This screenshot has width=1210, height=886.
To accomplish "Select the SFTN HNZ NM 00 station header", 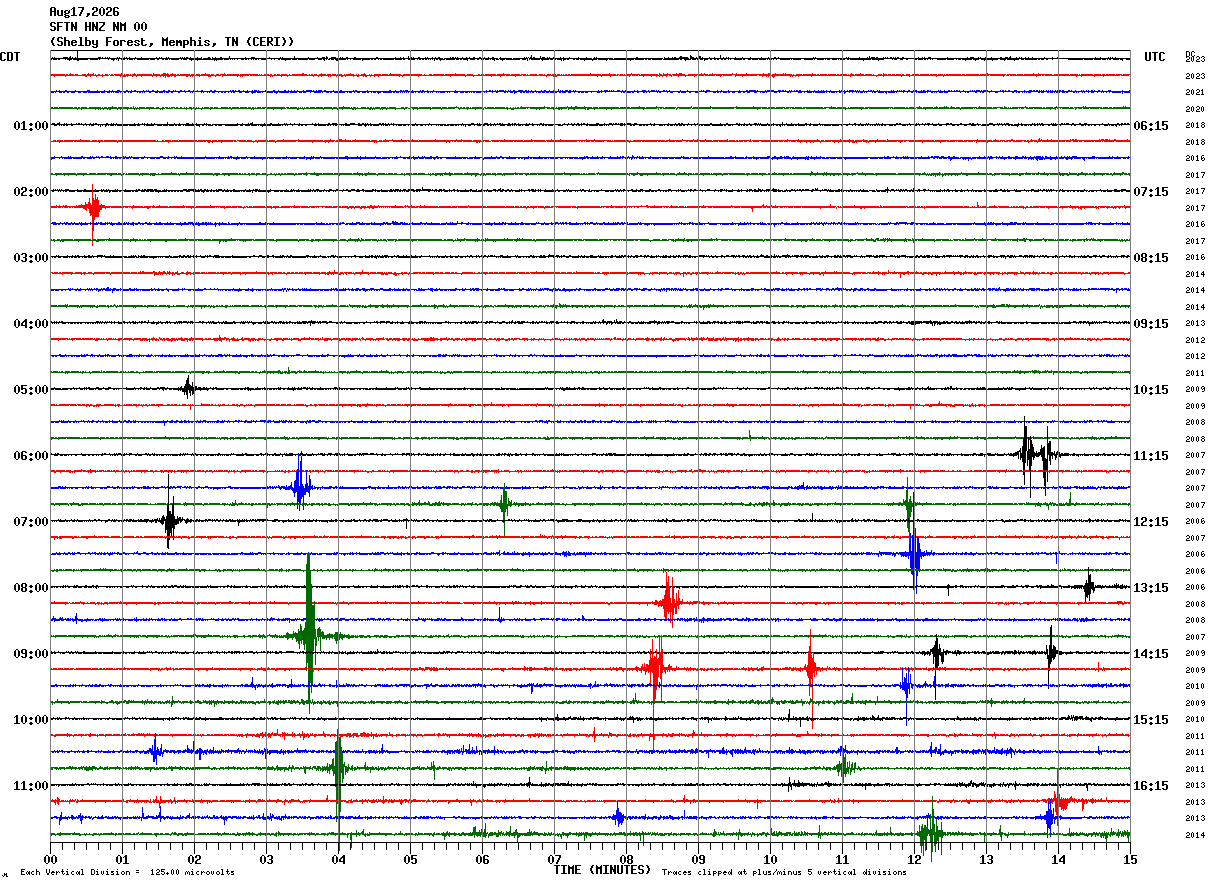I will [98, 27].
